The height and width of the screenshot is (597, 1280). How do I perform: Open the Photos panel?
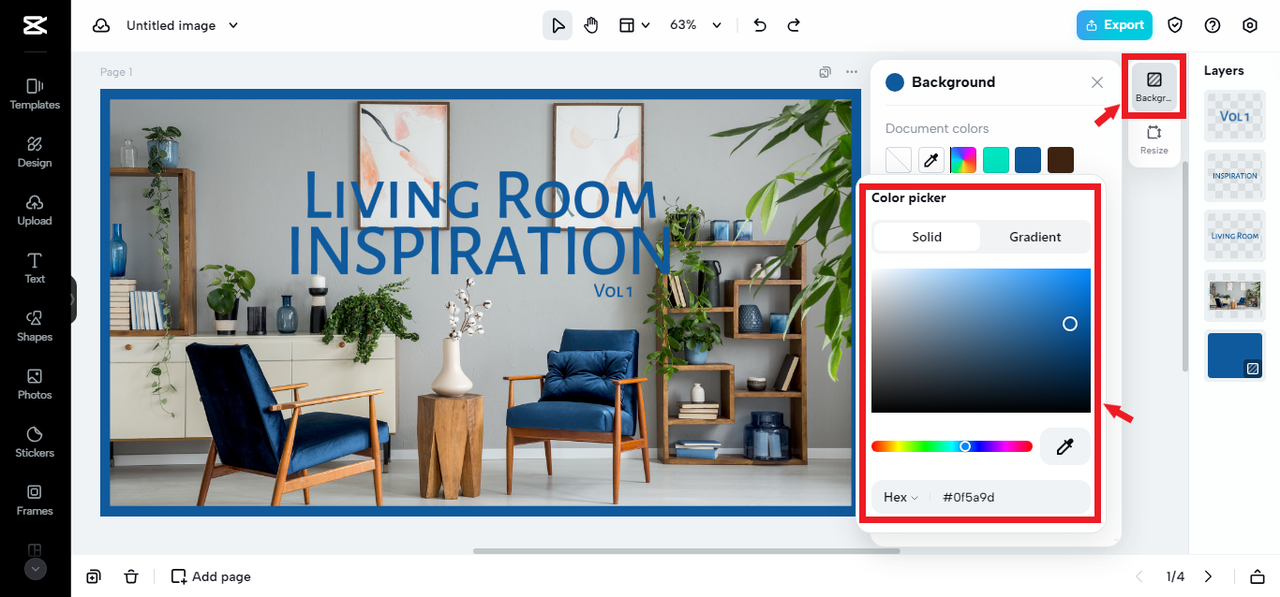tap(35, 384)
